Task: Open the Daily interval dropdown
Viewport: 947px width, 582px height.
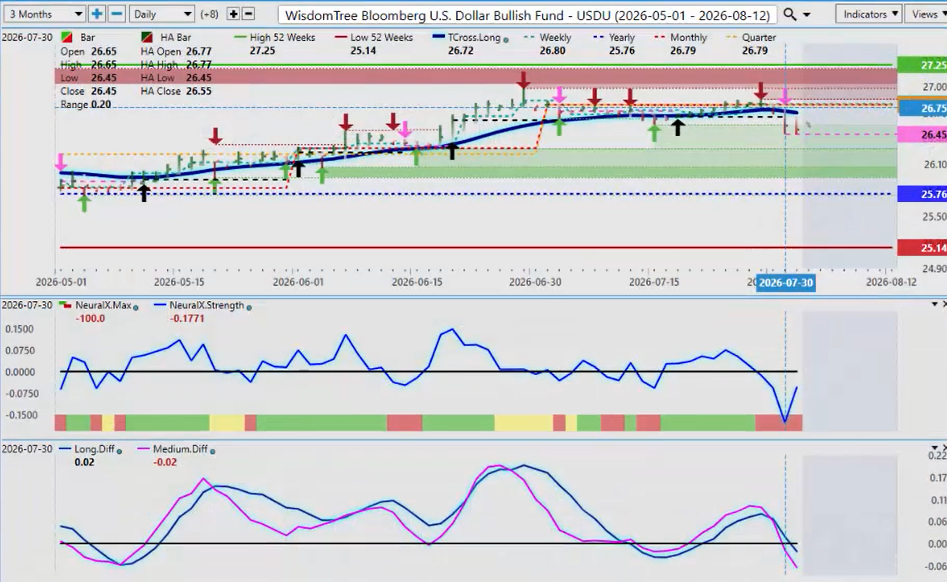Action: 162,14
